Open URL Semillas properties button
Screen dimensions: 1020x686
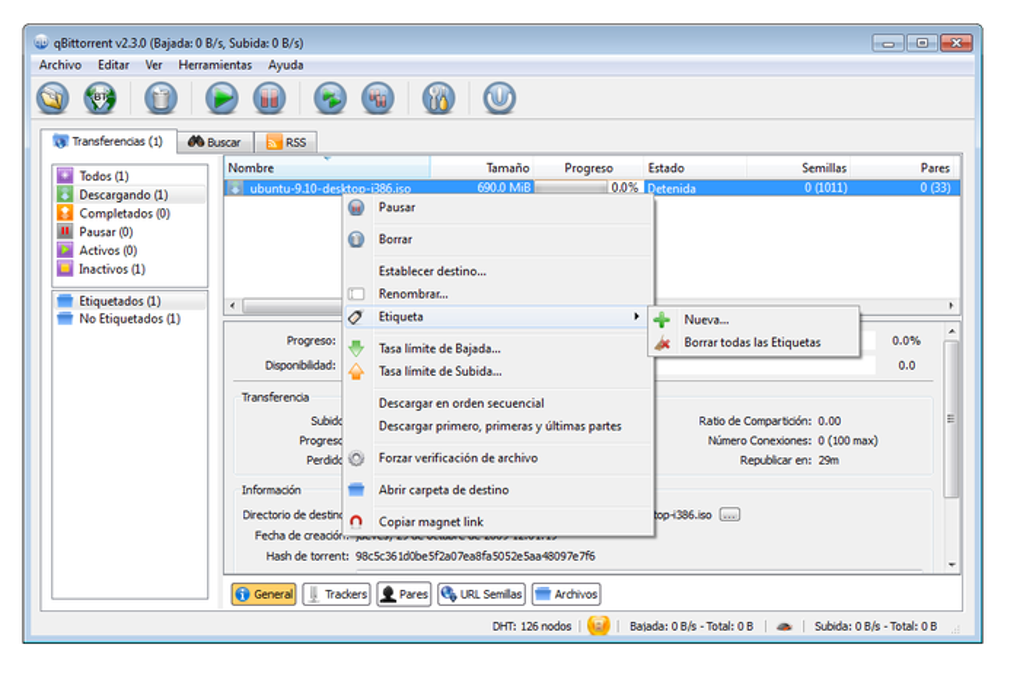click(481, 594)
